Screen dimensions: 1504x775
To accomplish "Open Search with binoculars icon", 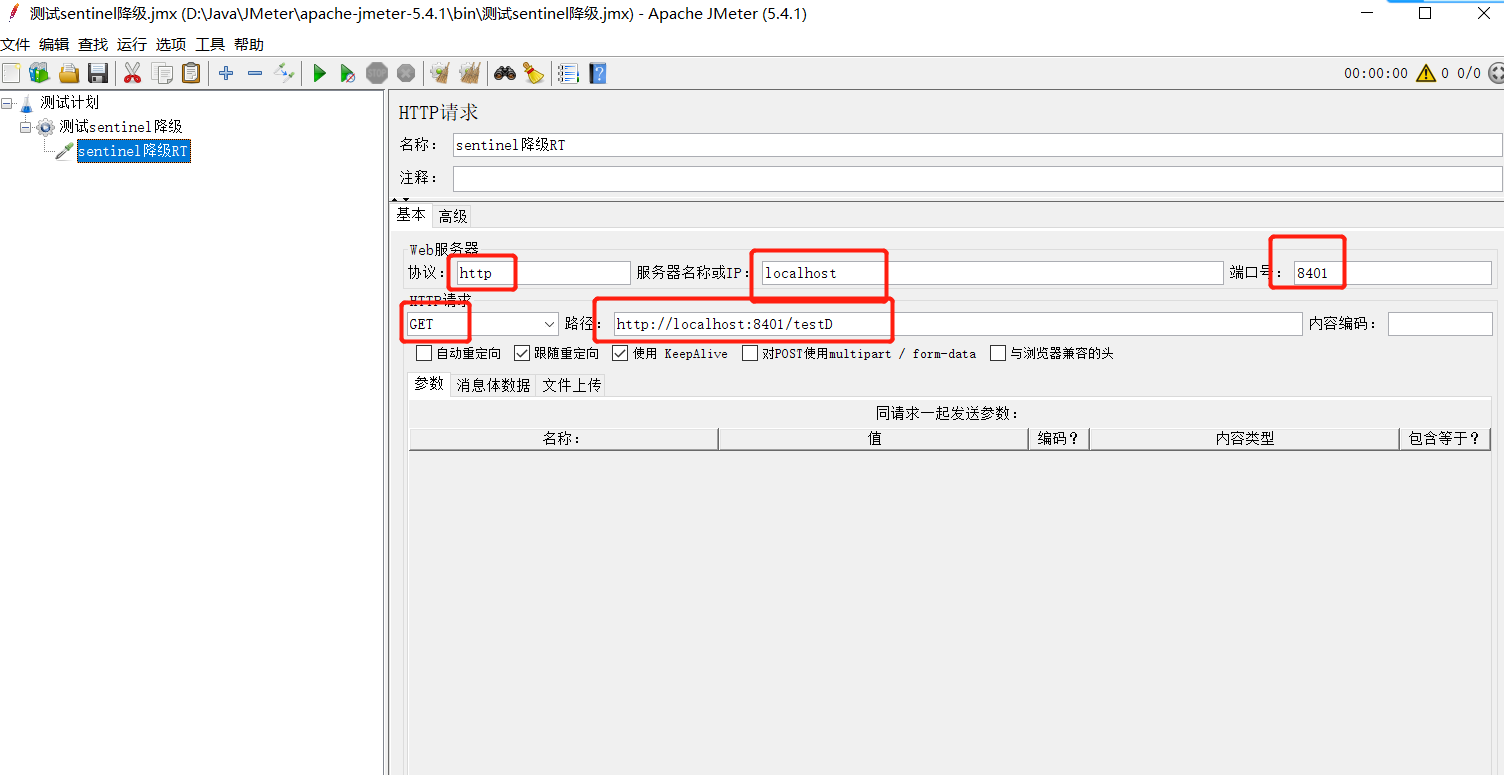I will point(504,73).
